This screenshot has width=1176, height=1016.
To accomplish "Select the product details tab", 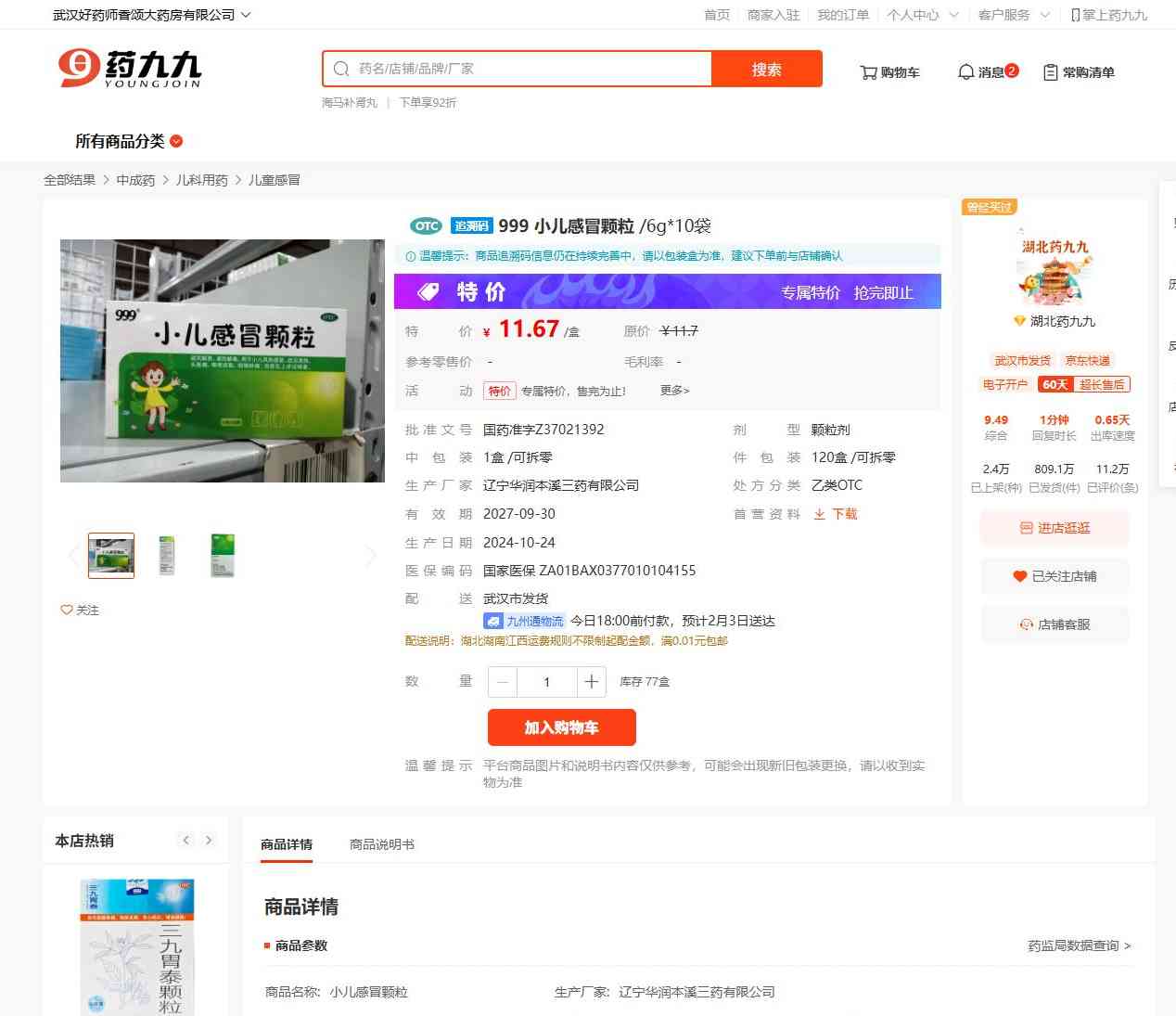I will pos(286,844).
